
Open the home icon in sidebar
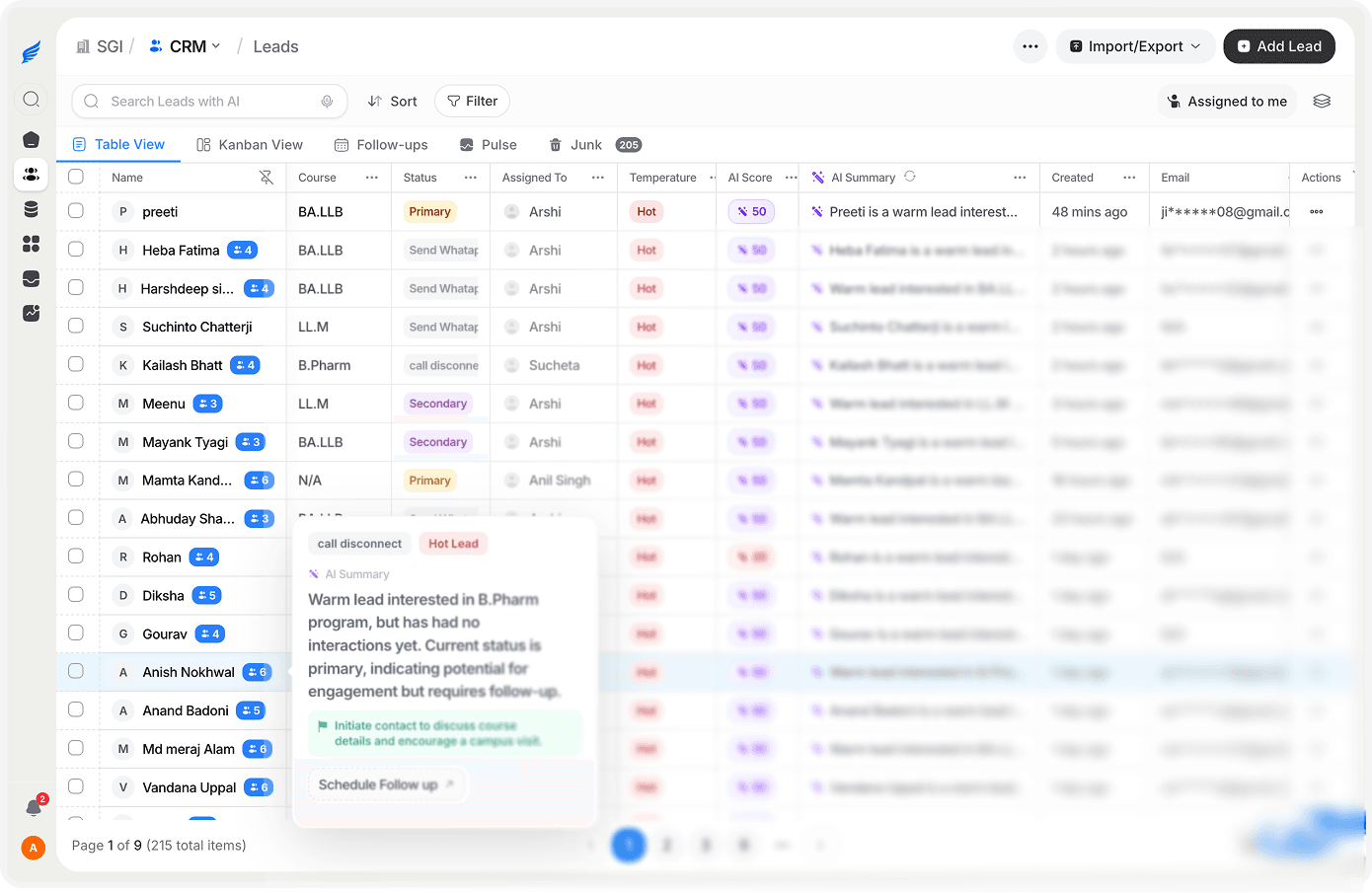pos(32,140)
